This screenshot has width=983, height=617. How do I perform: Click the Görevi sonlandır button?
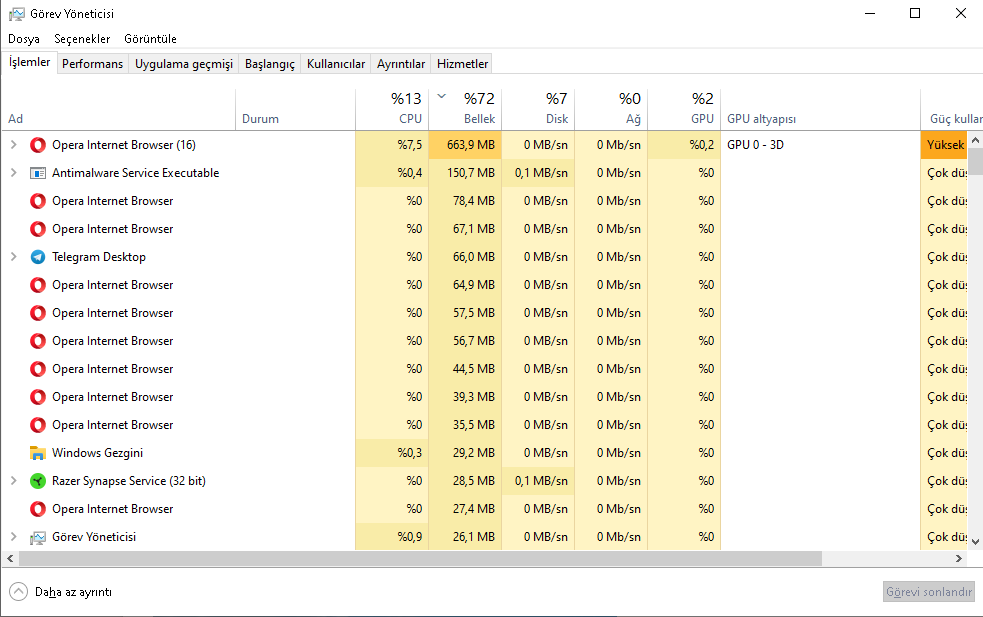928,591
